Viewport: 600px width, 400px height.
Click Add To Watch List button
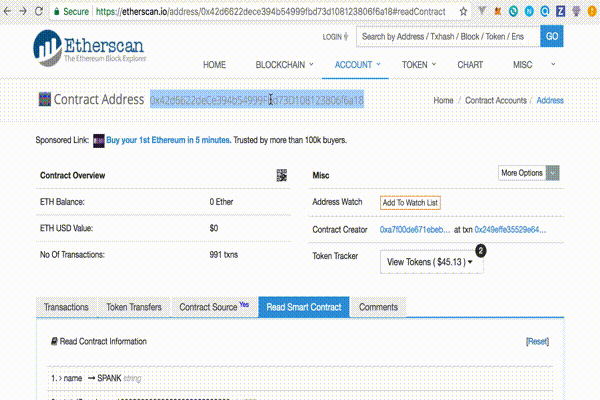[x=410, y=202]
